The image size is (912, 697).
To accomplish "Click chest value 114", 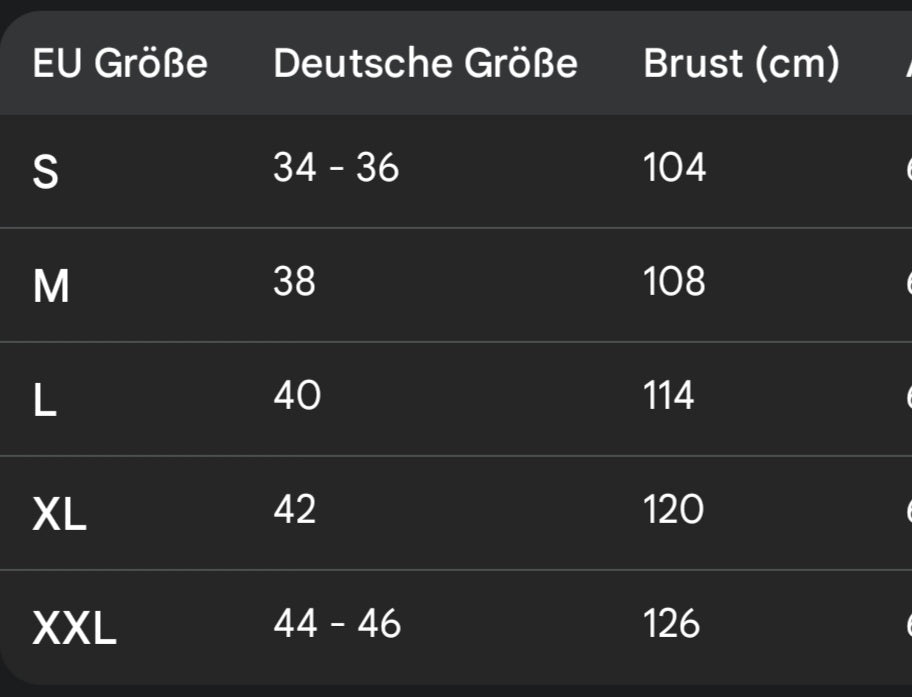I will pyautogui.click(x=669, y=396).
